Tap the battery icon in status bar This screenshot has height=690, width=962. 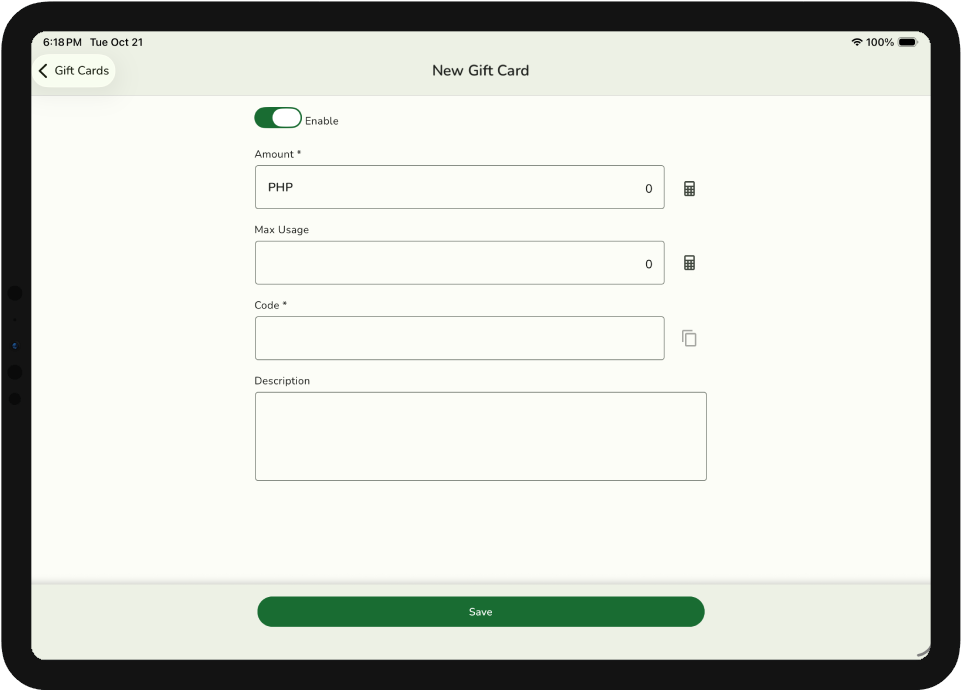[907, 42]
